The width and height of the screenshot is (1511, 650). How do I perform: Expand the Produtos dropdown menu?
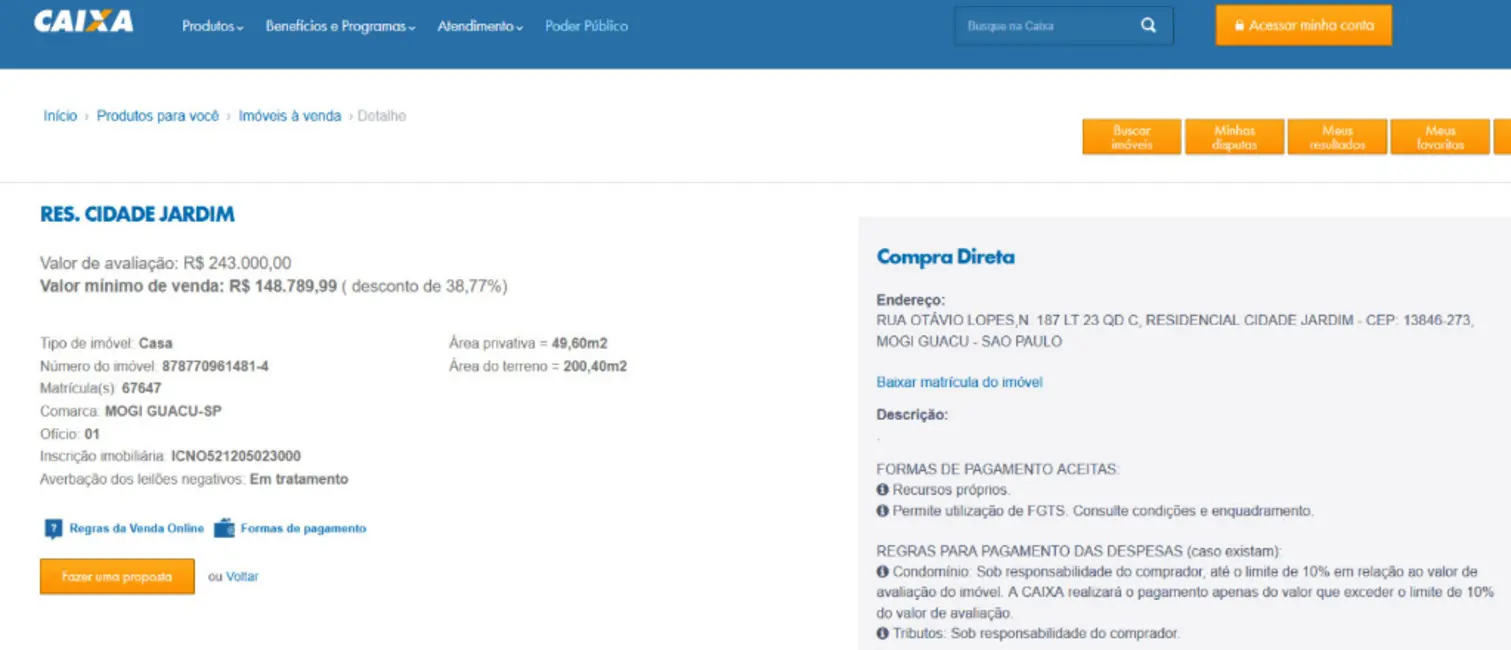[212, 26]
